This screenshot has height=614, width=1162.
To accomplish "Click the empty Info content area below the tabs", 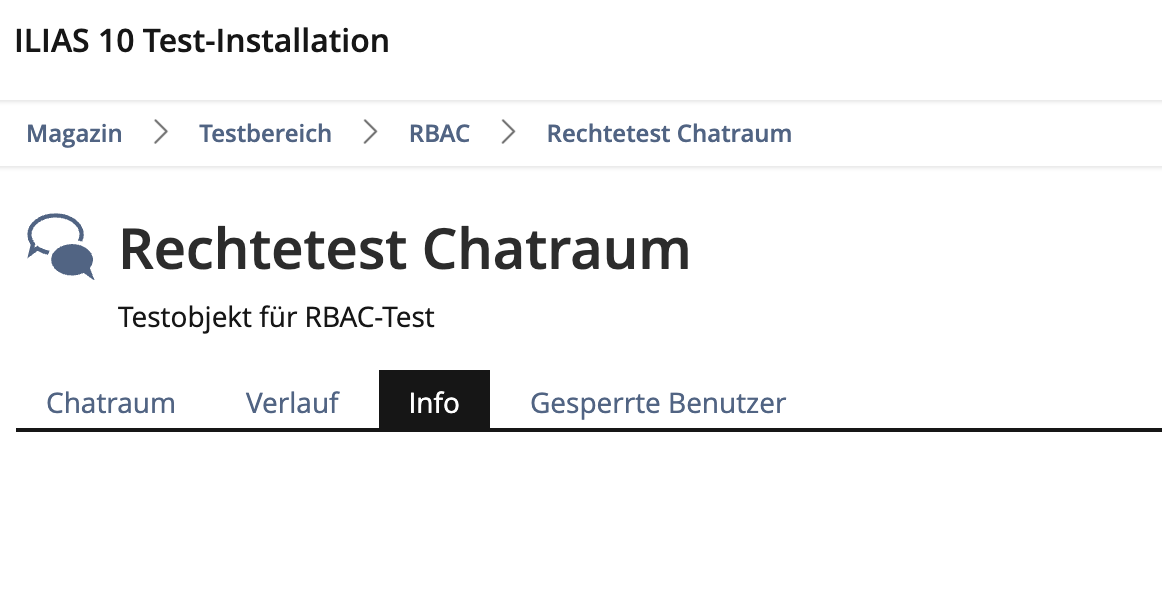I will pos(580,520).
